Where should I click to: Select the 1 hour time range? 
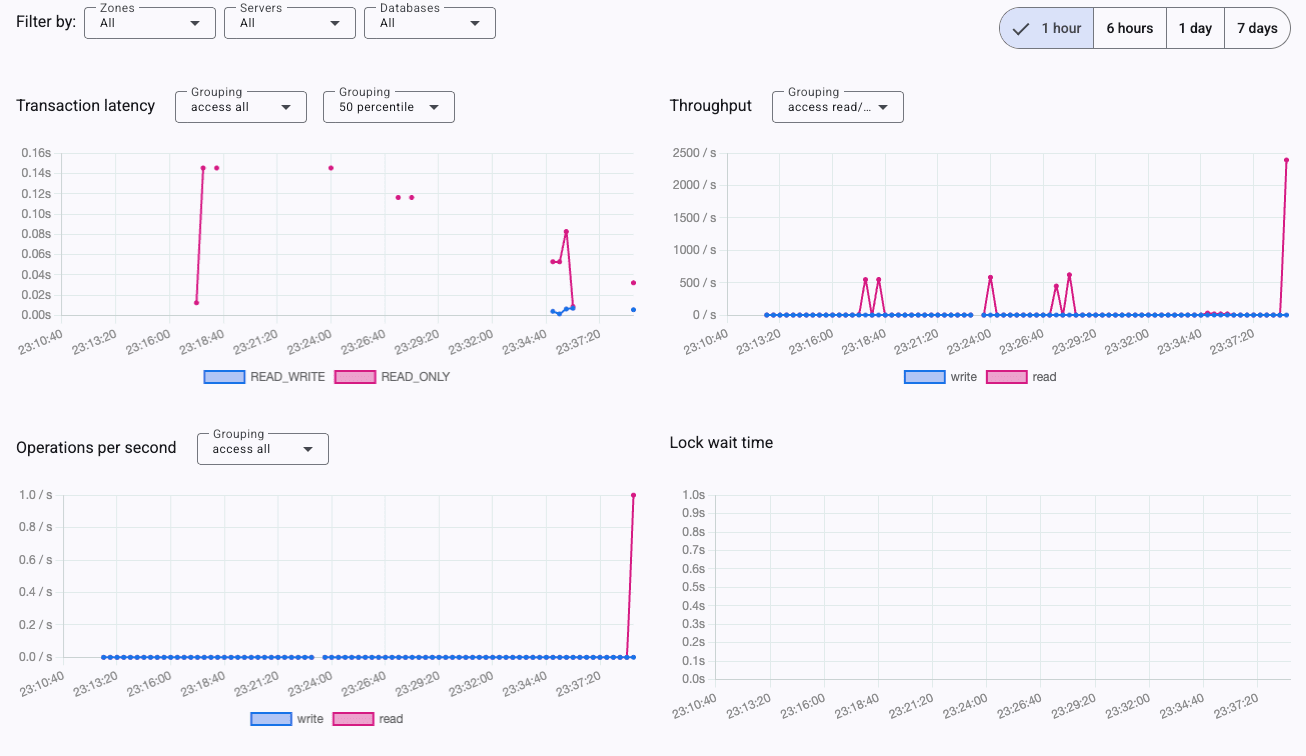pyautogui.click(x=1047, y=28)
